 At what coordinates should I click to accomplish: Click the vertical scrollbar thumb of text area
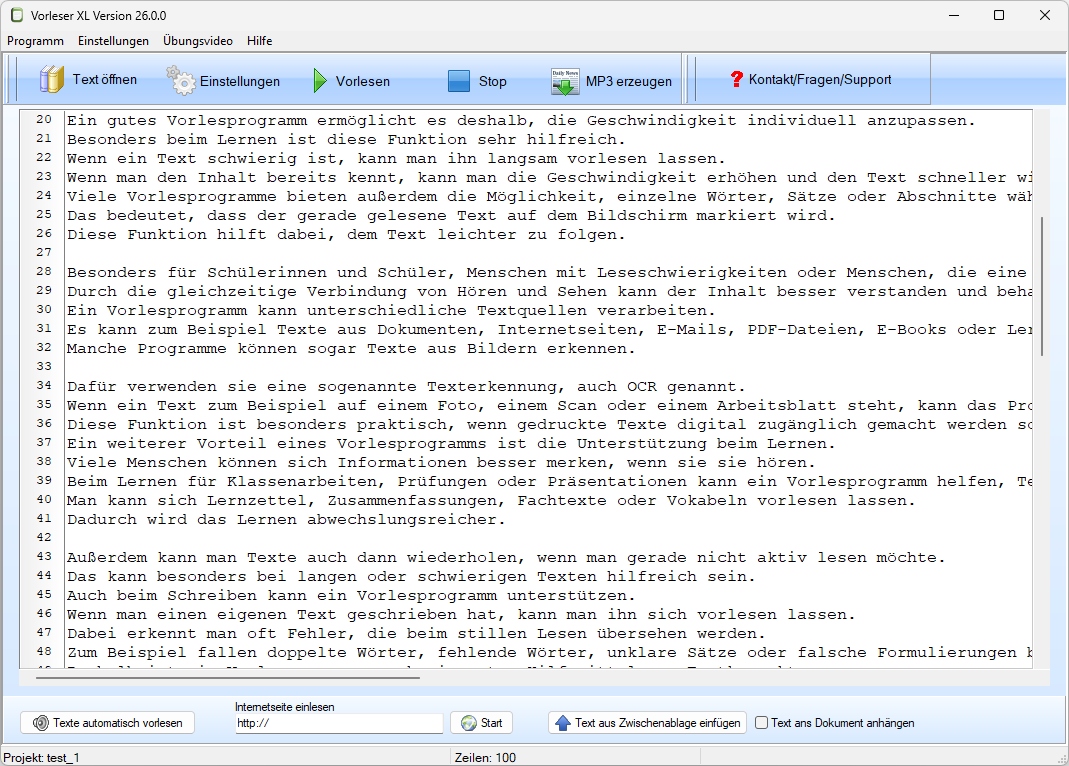pyautogui.click(x=1042, y=286)
